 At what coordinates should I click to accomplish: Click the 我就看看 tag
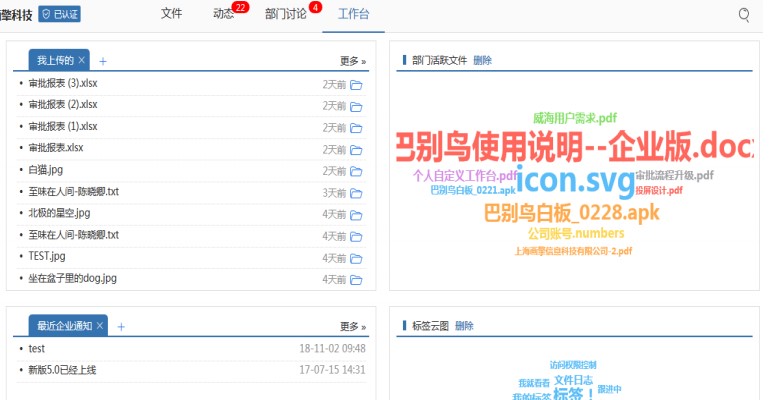tap(534, 383)
